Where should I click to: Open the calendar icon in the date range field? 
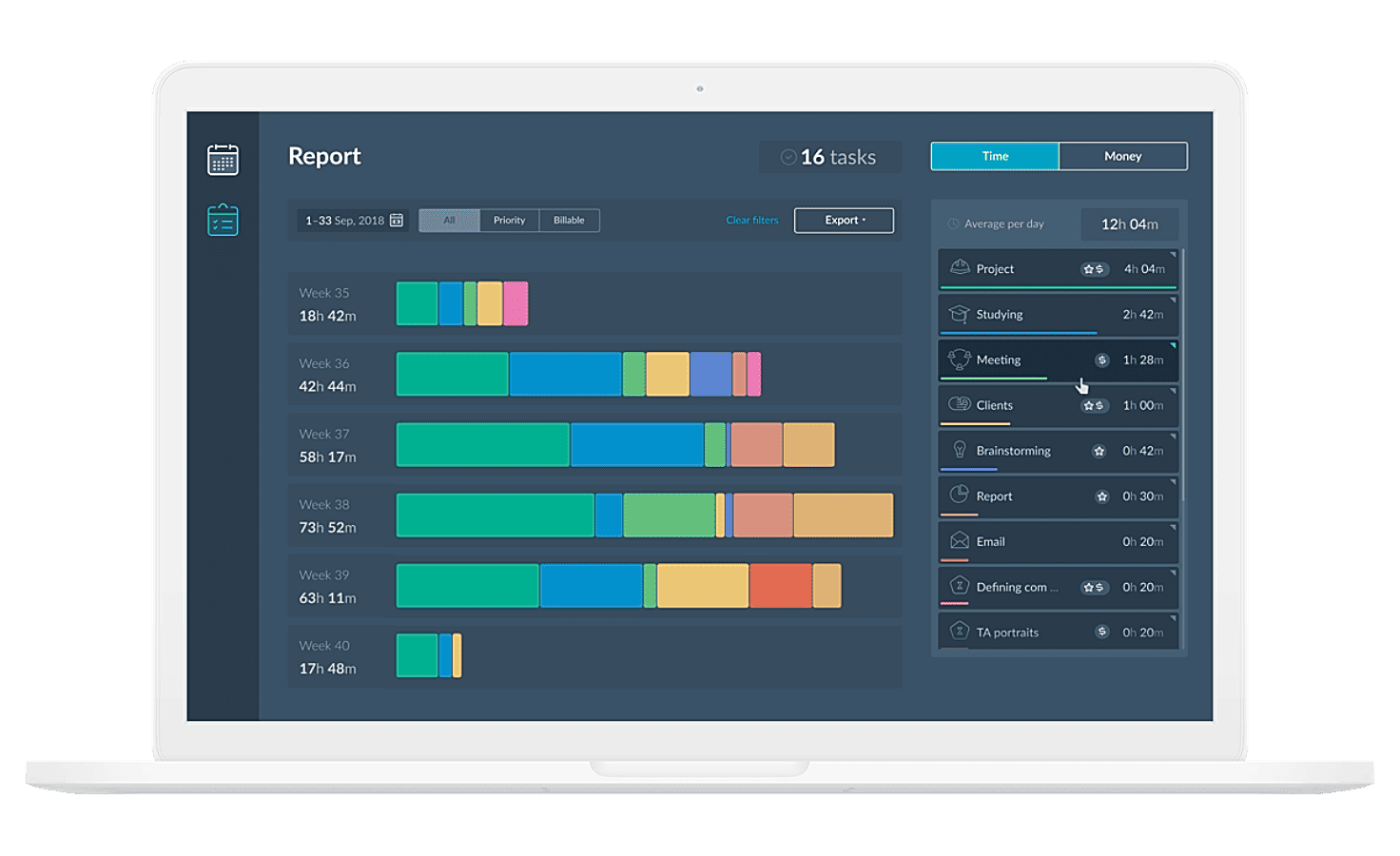(x=396, y=219)
